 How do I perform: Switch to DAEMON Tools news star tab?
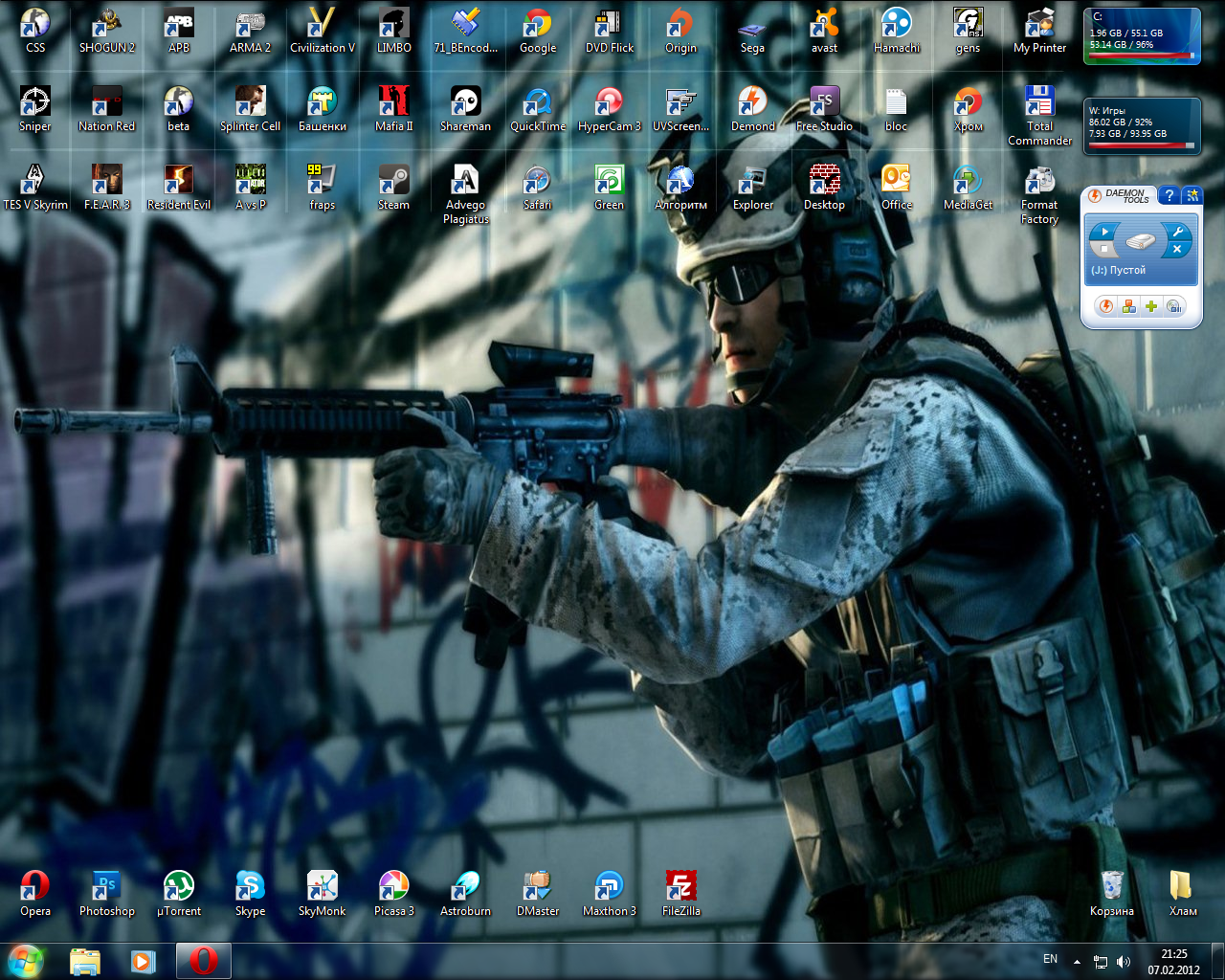tap(1192, 195)
